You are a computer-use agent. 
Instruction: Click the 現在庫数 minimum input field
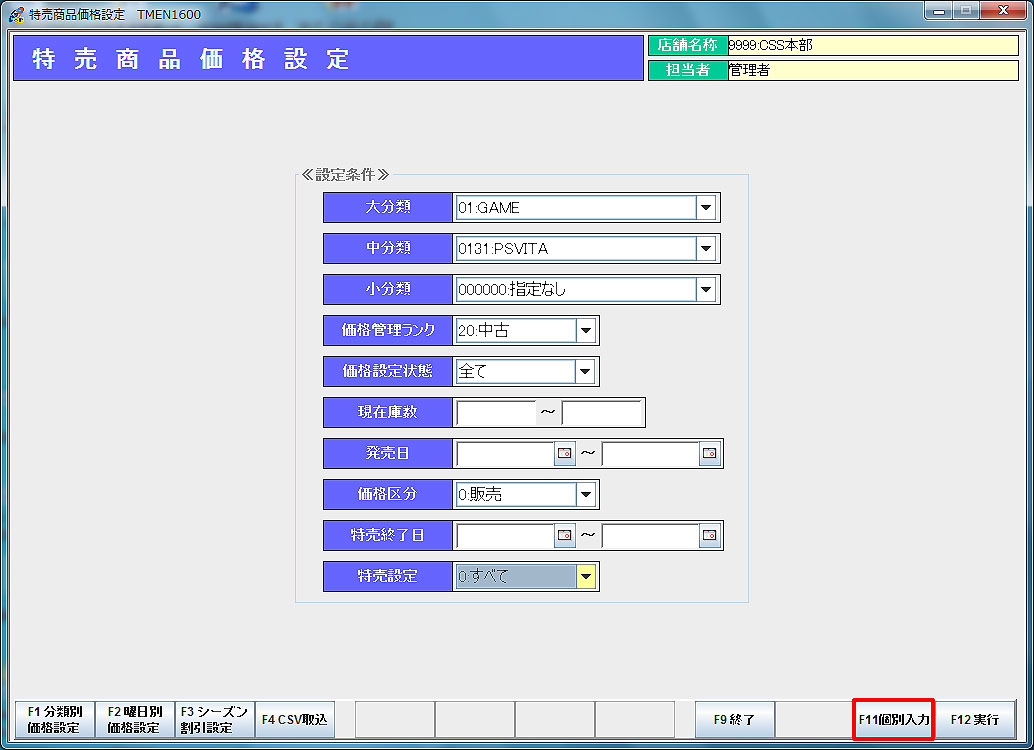[495, 412]
